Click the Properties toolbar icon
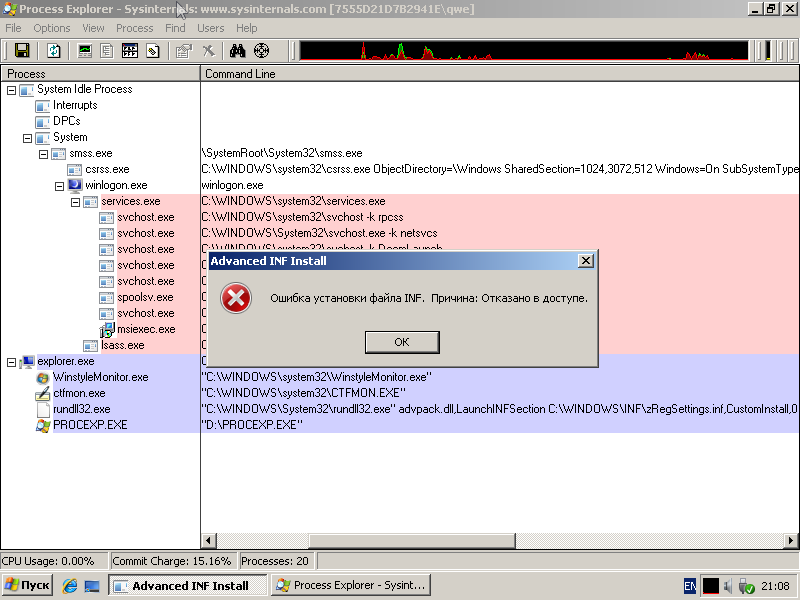This screenshot has height=600, width=800. [183, 50]
